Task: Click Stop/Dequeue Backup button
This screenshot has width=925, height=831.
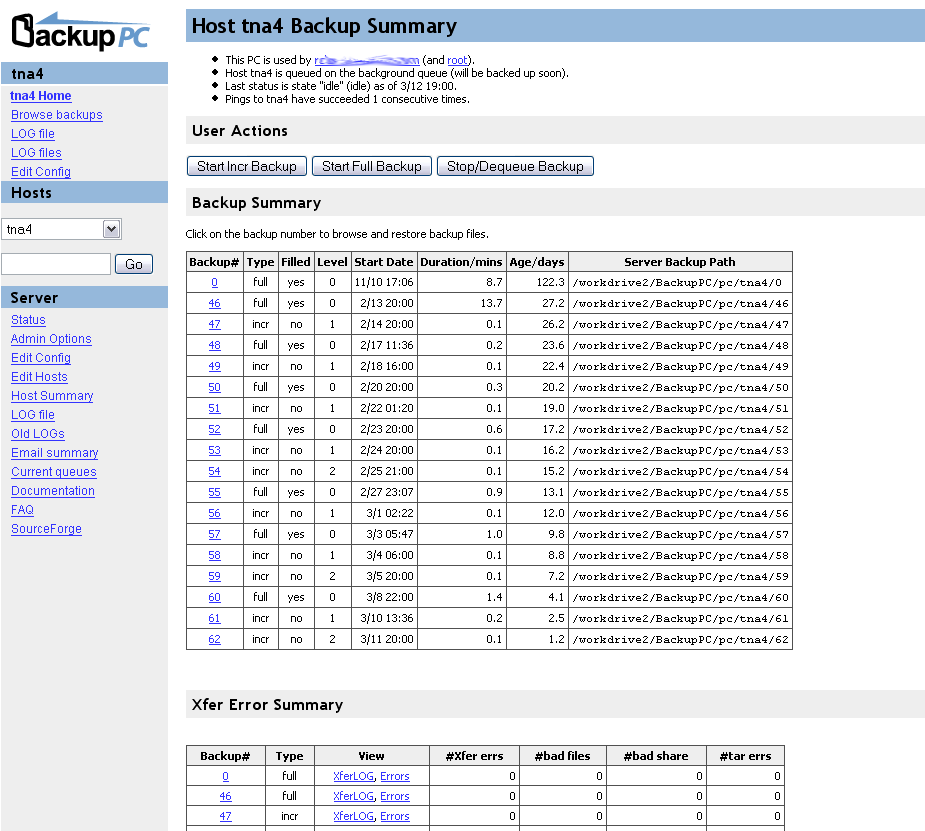Action: click(x=515, y=166)
